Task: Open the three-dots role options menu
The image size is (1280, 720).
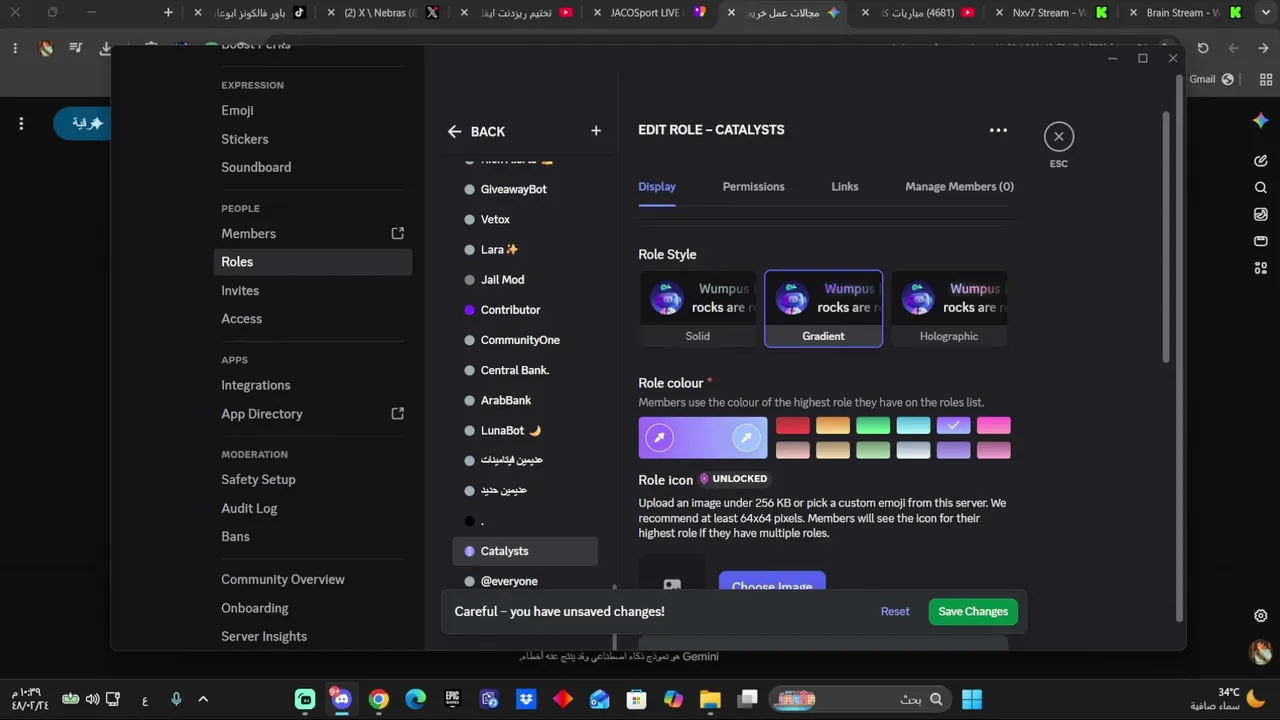Action: tap(998, 130)
